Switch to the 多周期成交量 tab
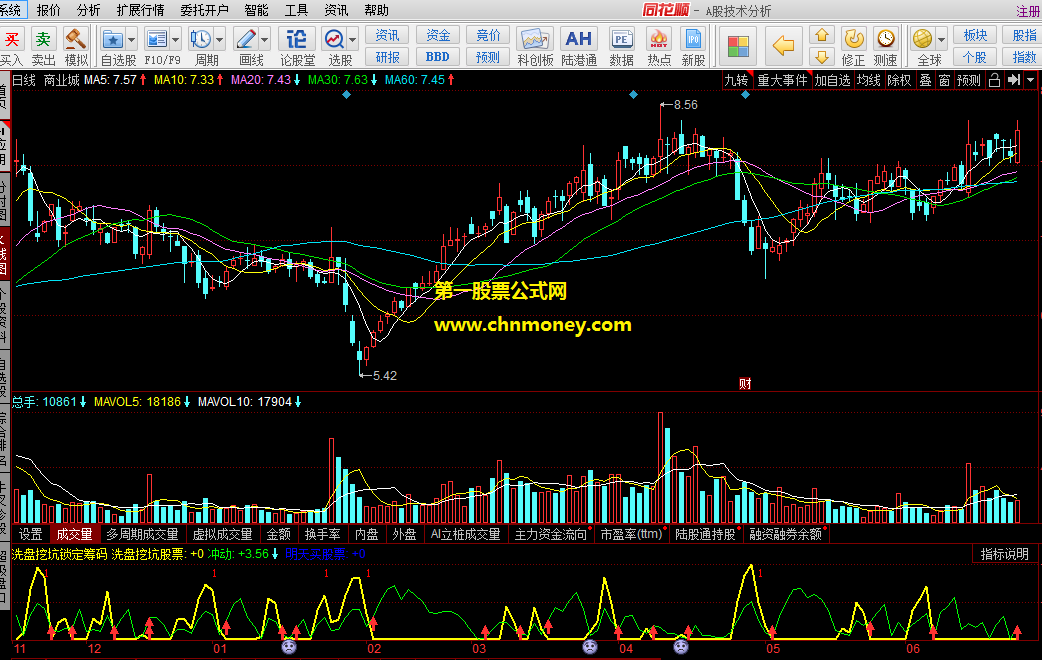Image resolution: width=1042 pixels, height=660 pixels. (142, 534)
